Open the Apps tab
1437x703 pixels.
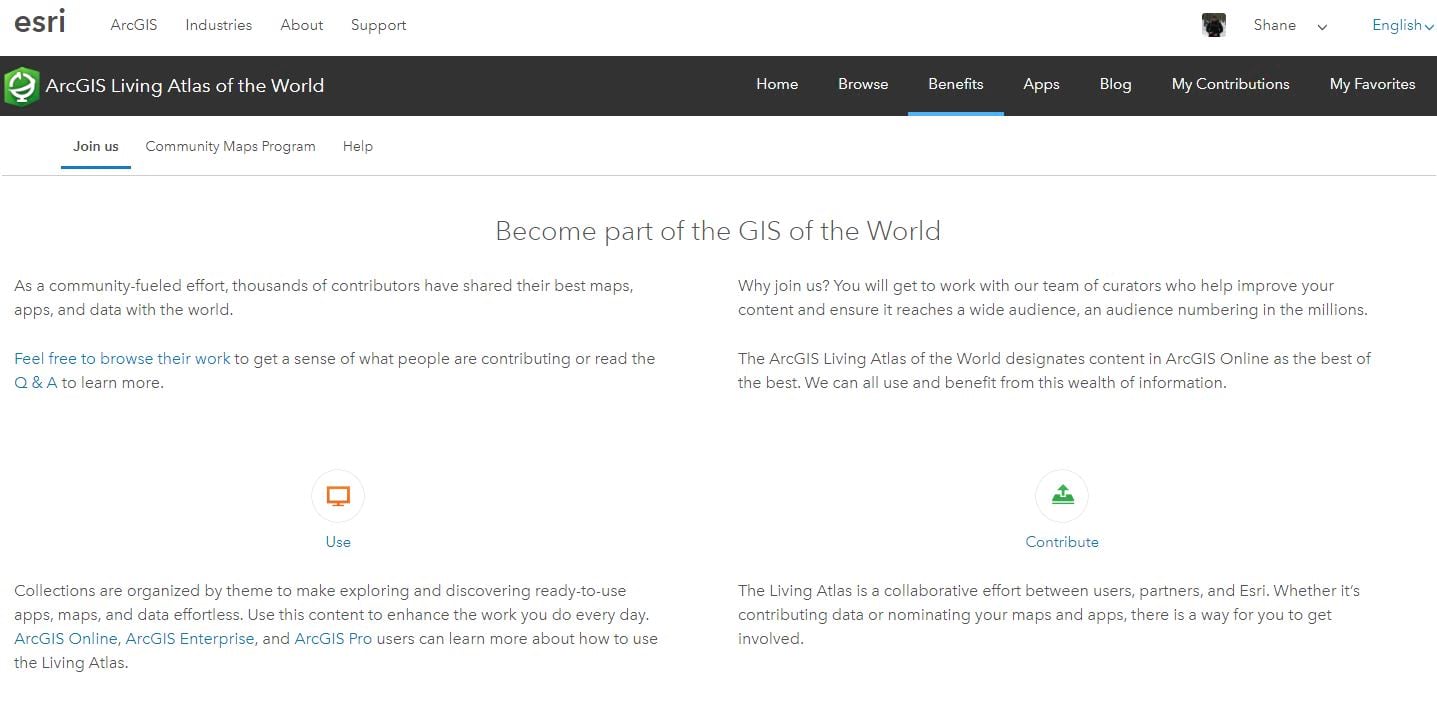click(x=1041, y=84)
